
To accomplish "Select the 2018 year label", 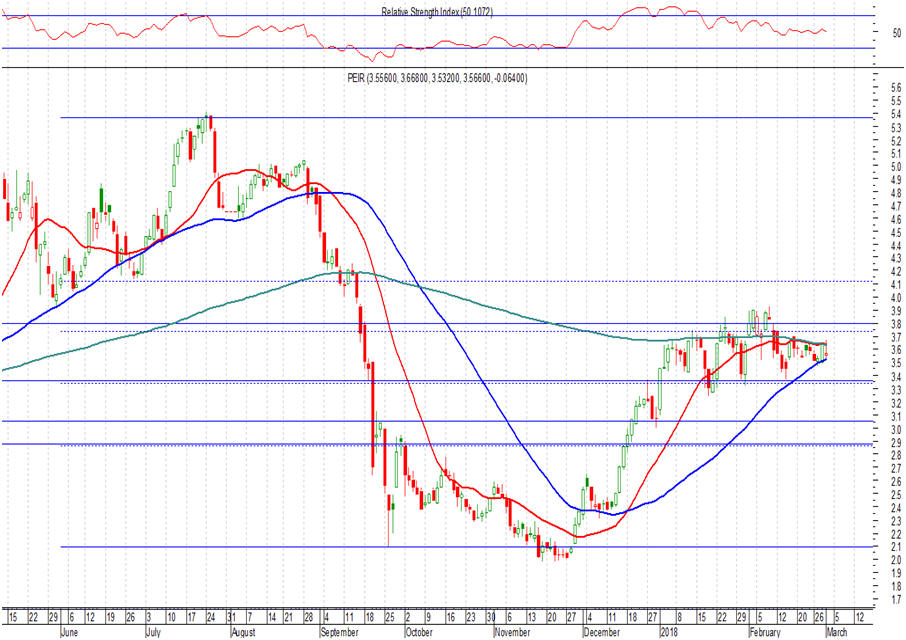I will point(668,632).
